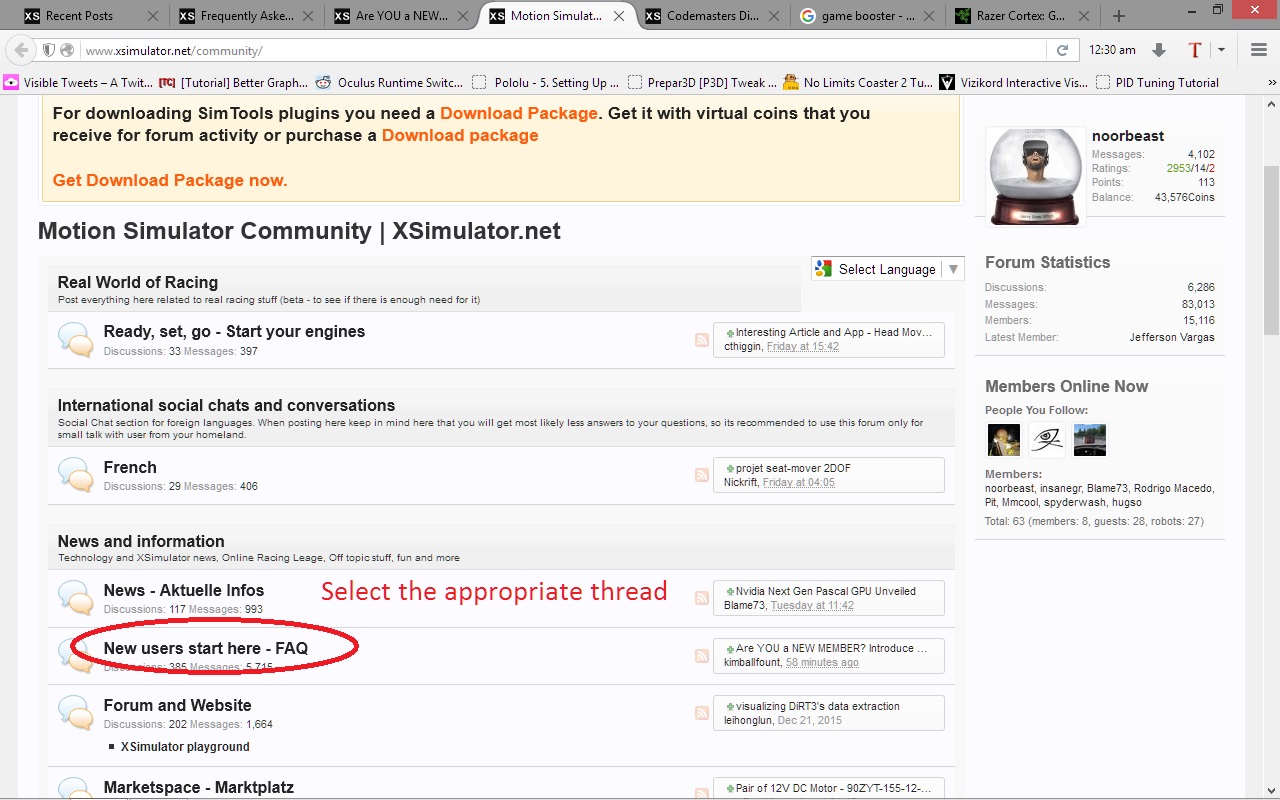Screen dimensions: 1280x800
Task: Open Ready, set, go - Start your engines forum
Action: coord(234,331)
